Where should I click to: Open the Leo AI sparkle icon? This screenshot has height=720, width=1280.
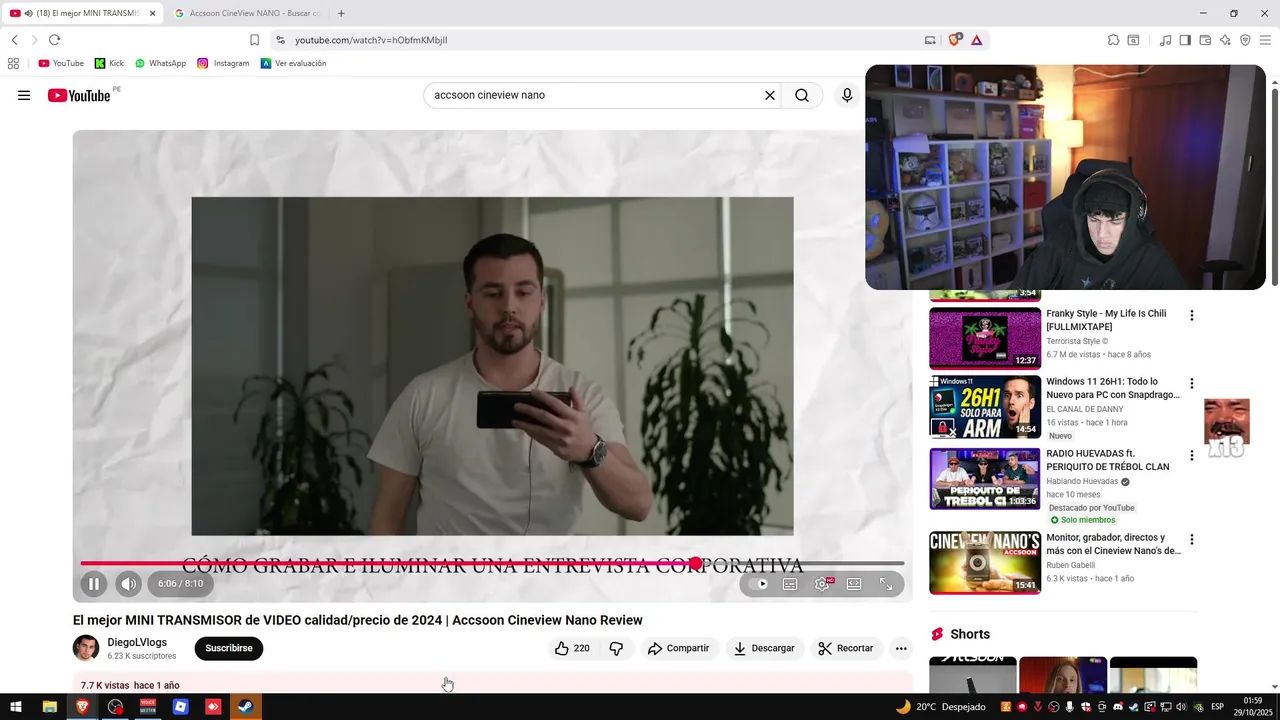tap(1225, 40)
